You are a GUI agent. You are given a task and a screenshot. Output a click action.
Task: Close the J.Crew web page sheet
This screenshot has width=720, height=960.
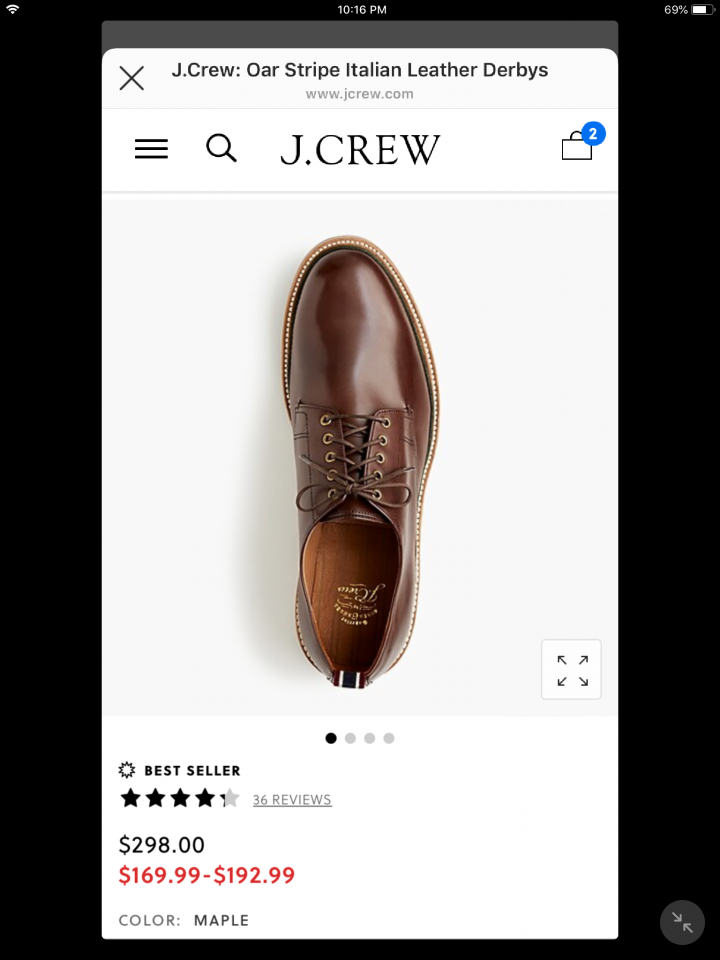coord(132,78)
